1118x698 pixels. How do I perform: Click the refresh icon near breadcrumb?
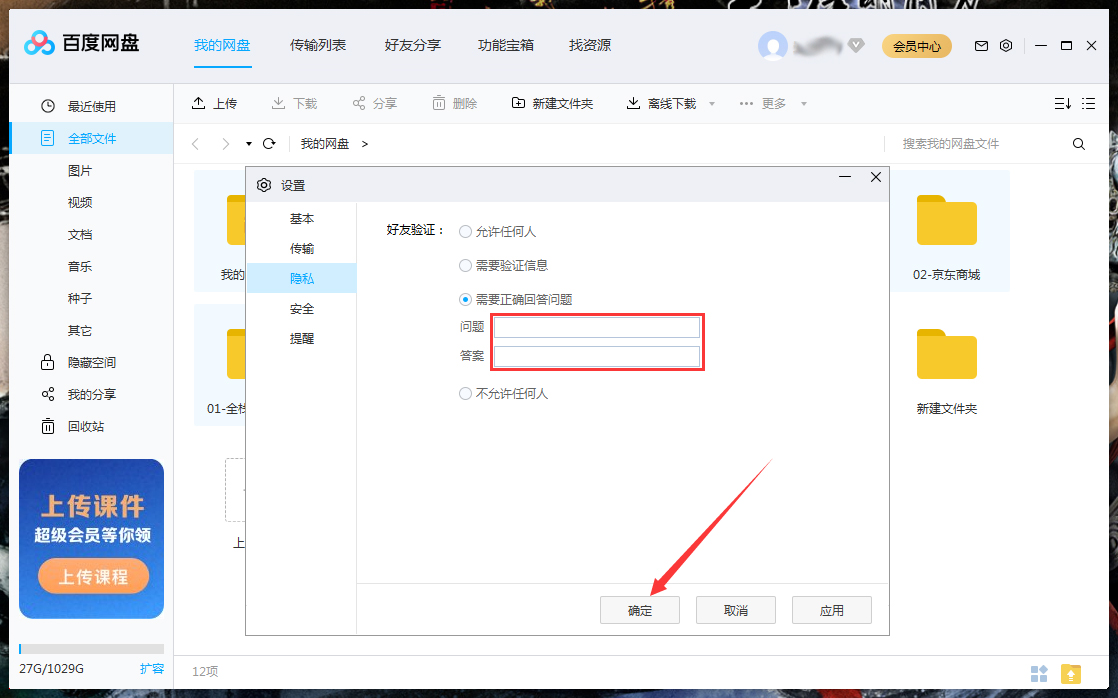268,143
